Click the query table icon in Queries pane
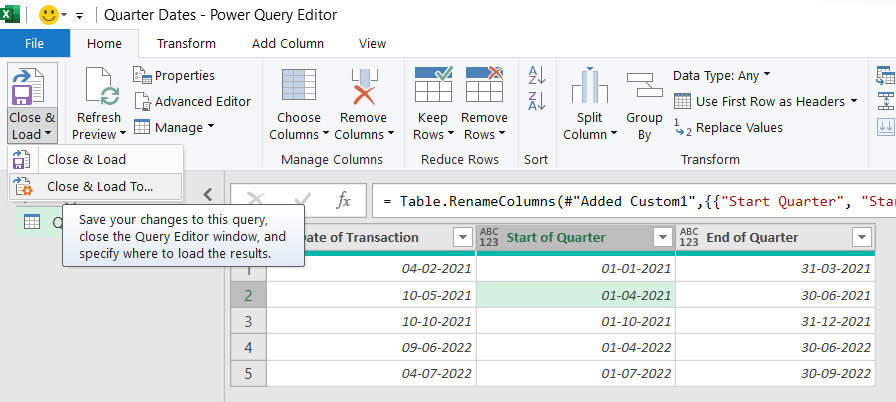896x402 pixels. pyautogui.click(x=32, y=223)
